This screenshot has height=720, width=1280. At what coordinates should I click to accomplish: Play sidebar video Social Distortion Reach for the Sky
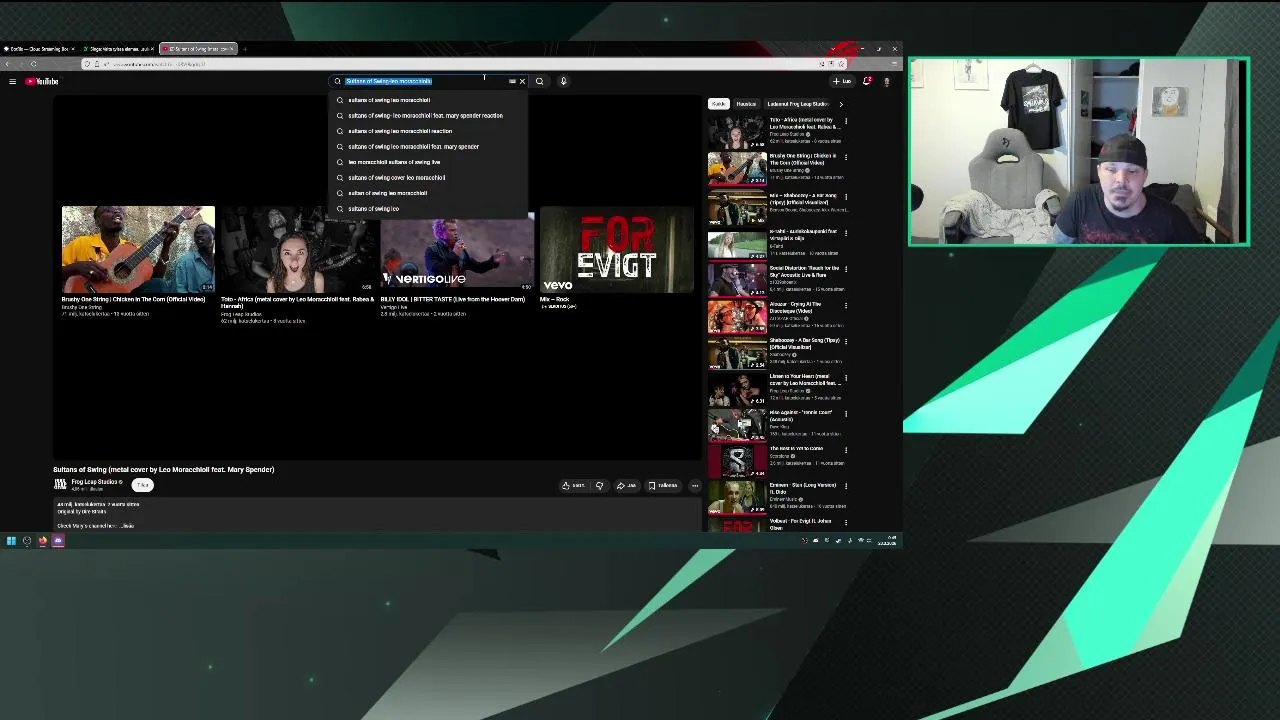(x=737, y=279)
